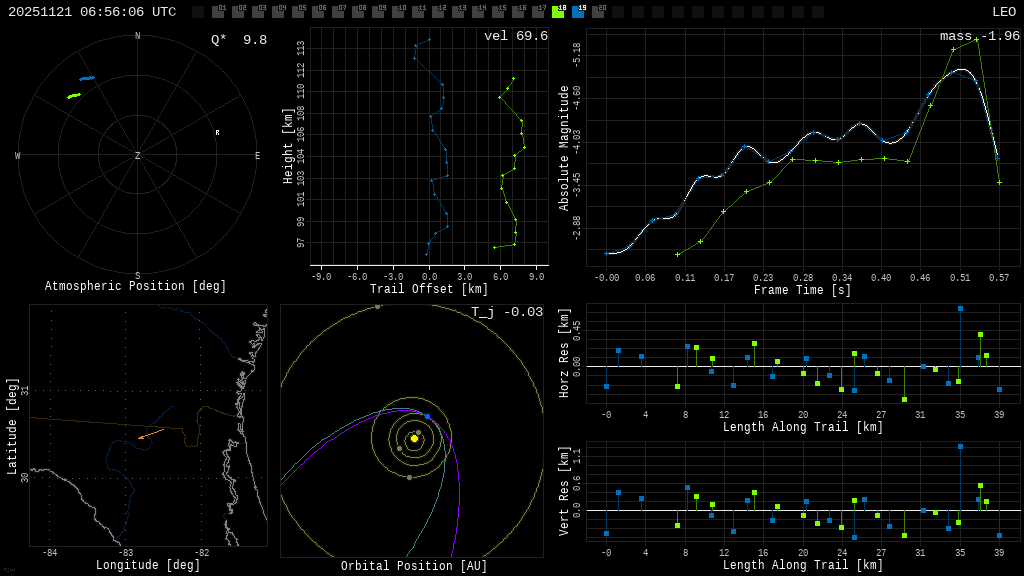Click the Horz Res [km] axis label
Screen dimensions: 1024x576
click(564, 353)
